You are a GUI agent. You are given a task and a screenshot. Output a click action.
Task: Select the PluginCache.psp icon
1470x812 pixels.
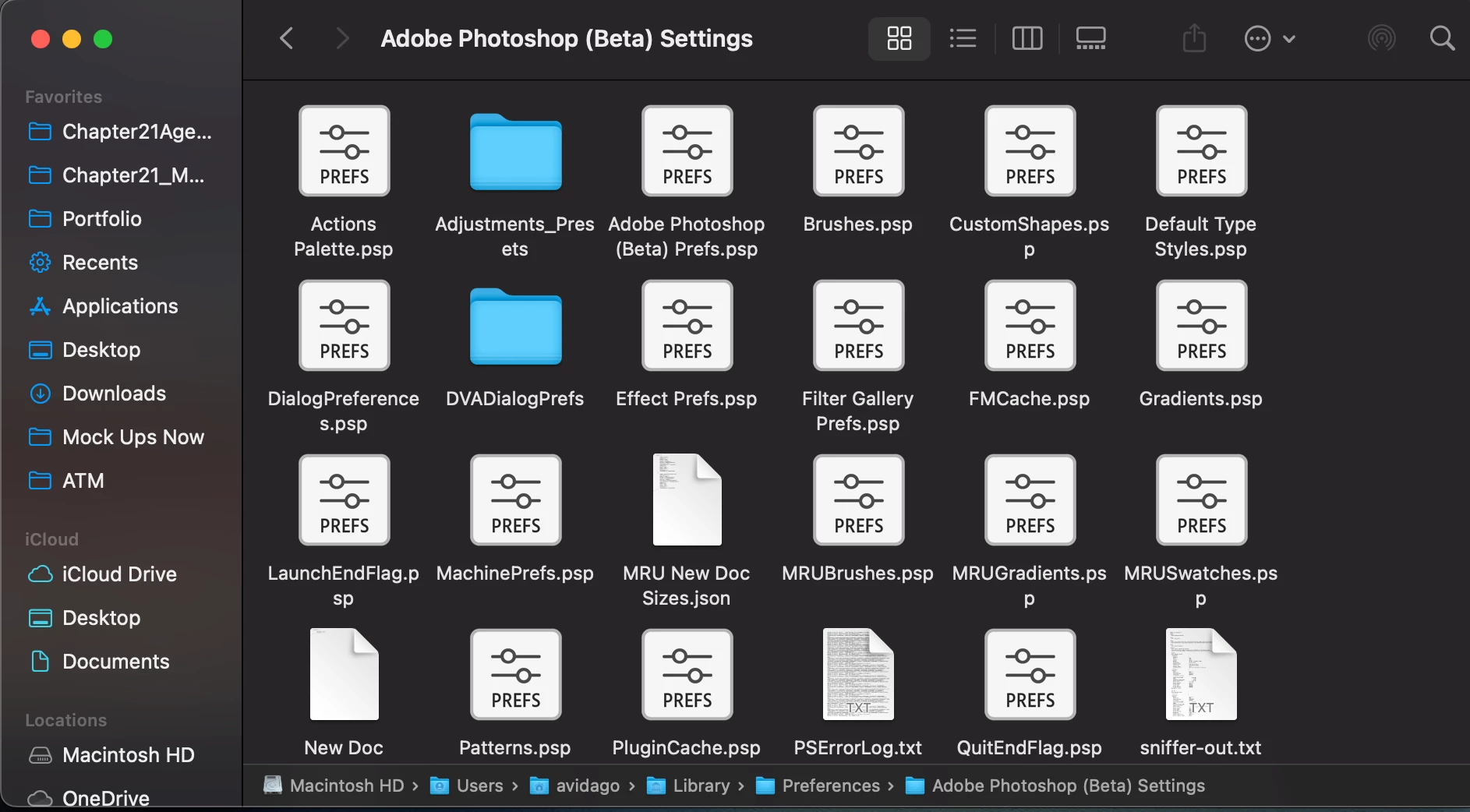tap(687, 674)
